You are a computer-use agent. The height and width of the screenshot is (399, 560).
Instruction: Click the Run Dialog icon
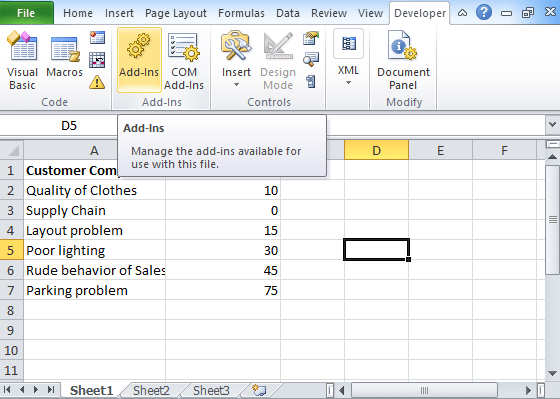pyautogui.click(x=311, y=82)
